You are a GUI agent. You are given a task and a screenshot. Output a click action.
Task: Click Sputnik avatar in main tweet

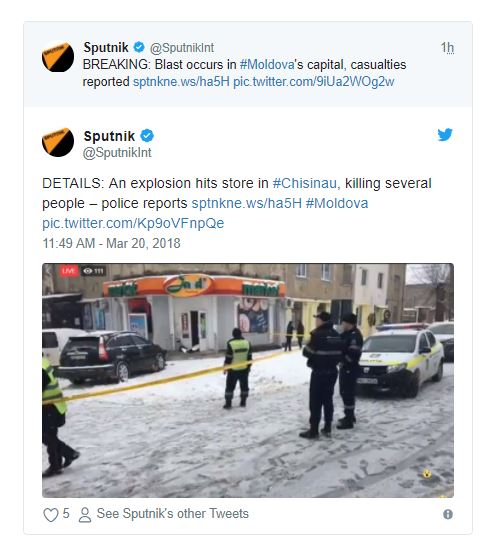coord(58,142)
